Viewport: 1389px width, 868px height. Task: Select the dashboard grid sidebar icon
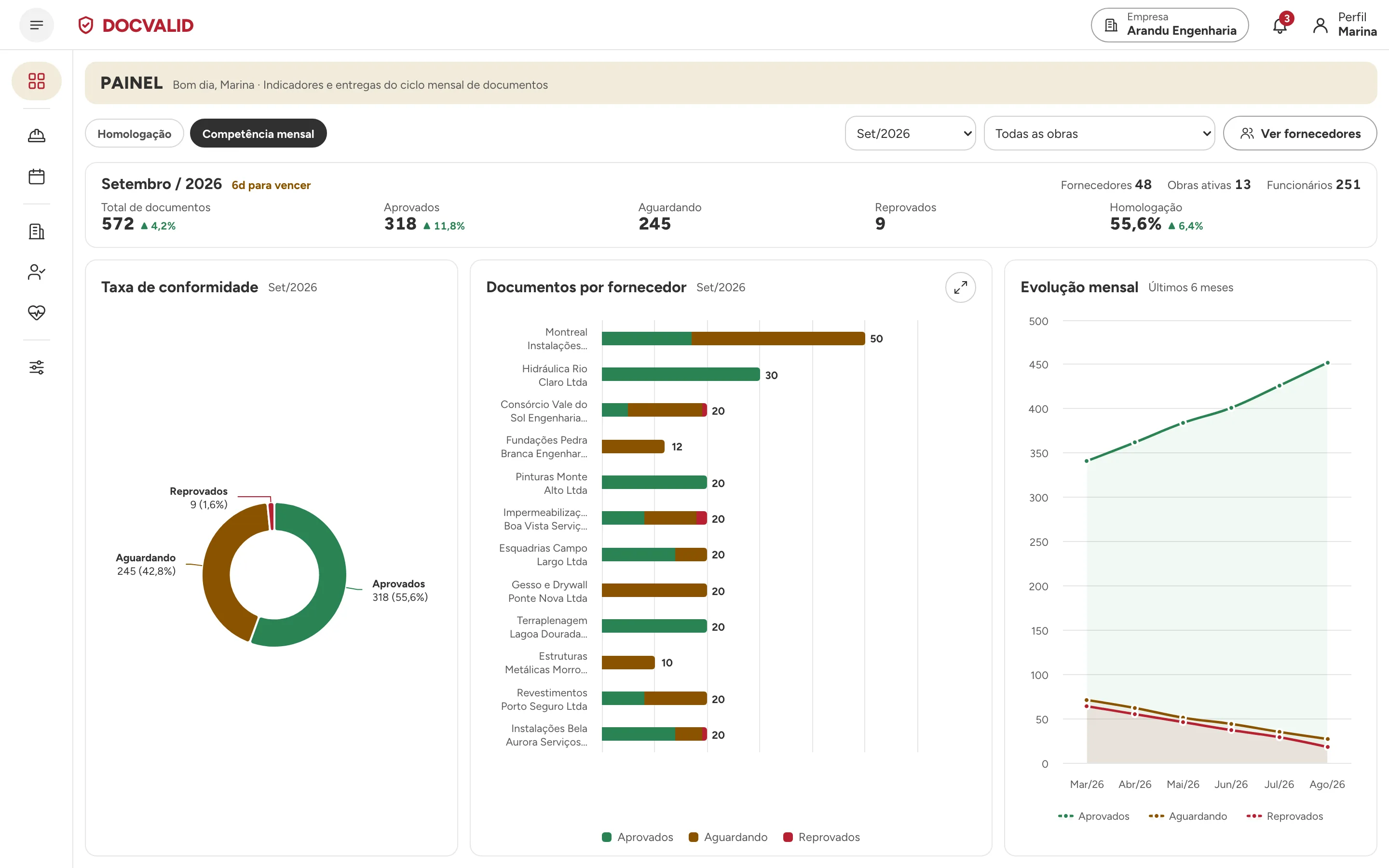click(x=37, y=81)
